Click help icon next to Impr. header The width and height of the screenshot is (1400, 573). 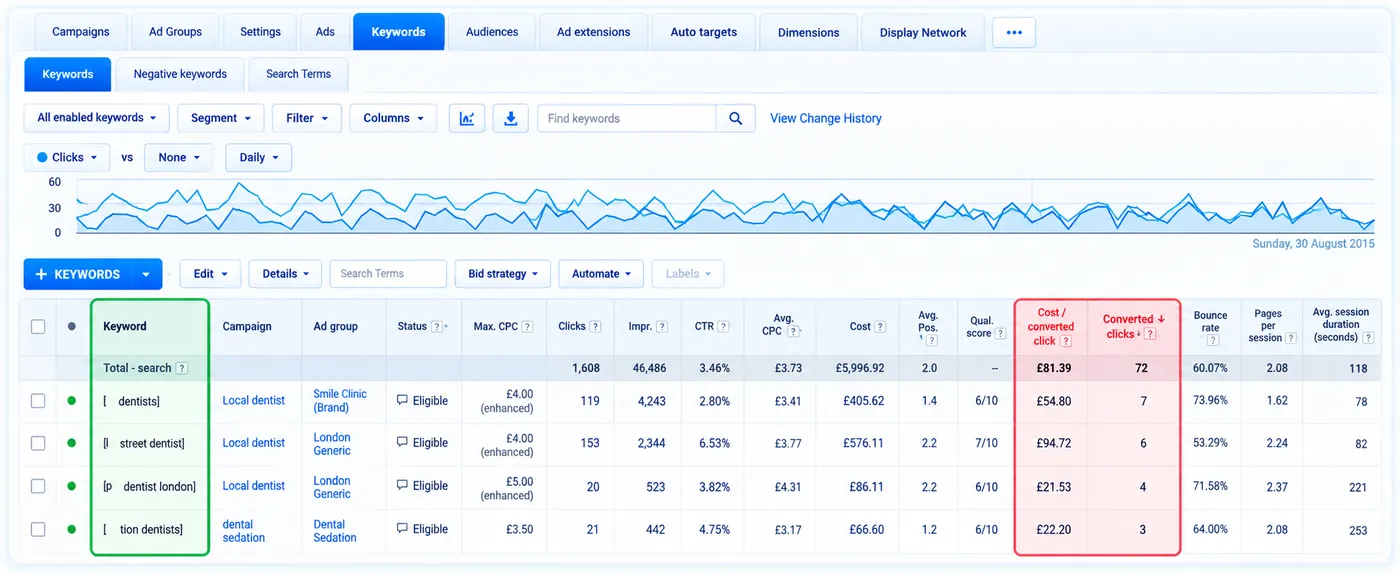[661, 326]
